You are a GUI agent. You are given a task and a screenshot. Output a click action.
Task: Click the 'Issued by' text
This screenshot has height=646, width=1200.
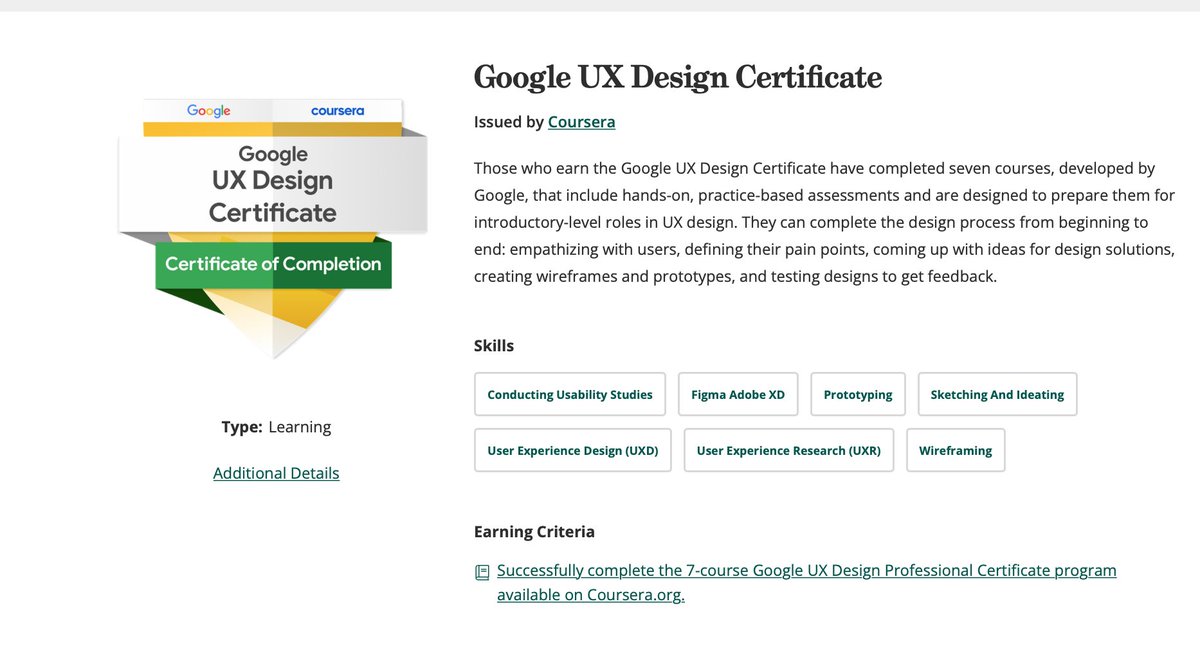509,122
